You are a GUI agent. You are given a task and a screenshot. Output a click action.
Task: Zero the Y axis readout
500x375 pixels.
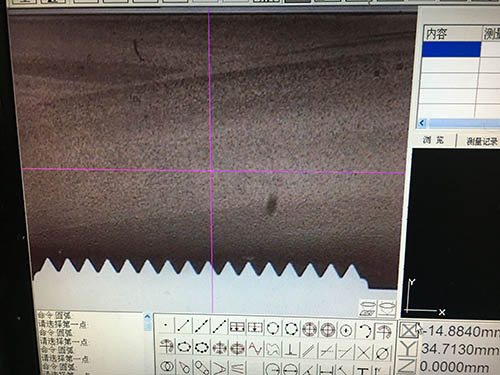click(x=407, y=349)
